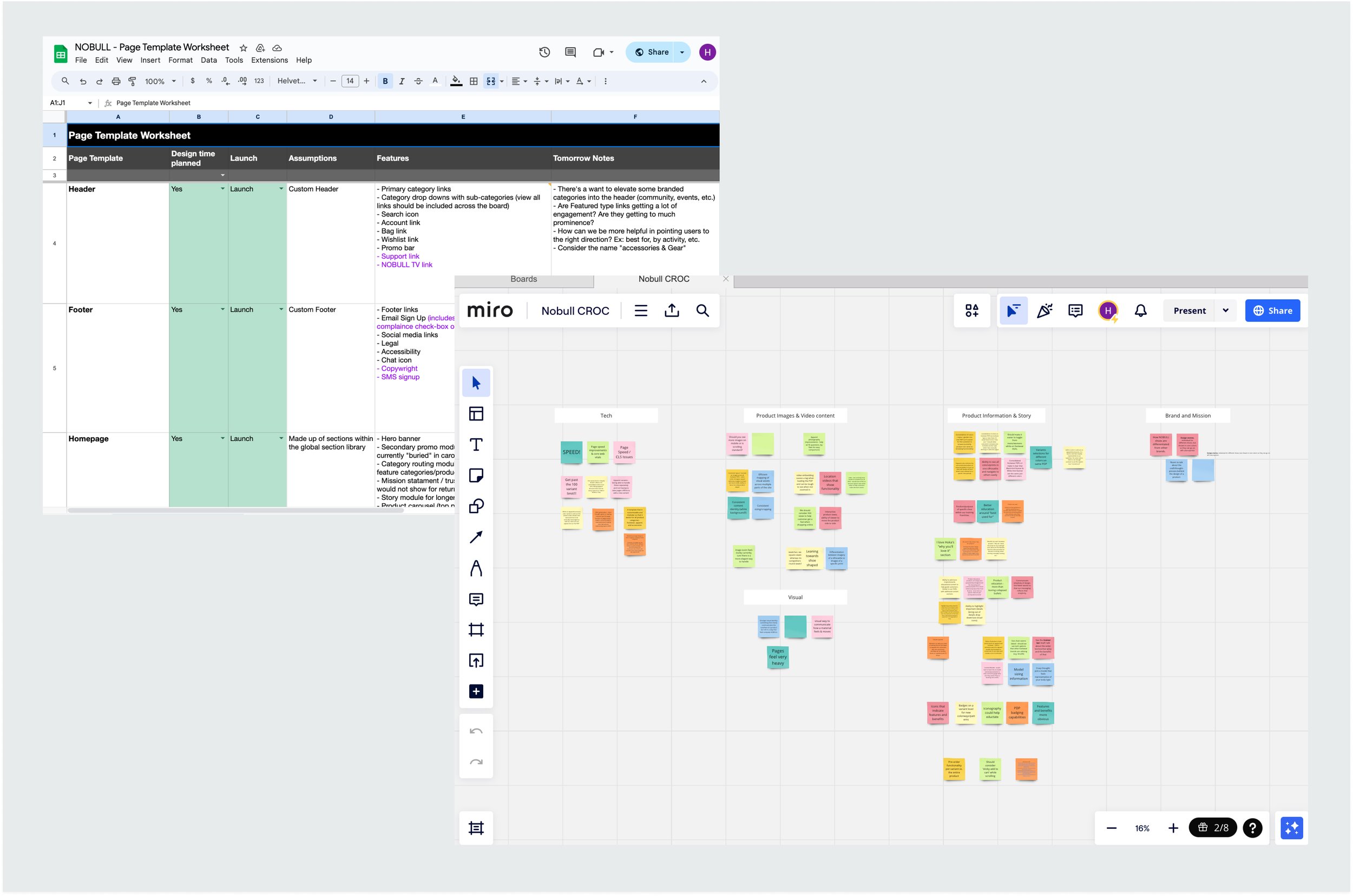Open the templates tool in Miro sidebar
Screen dimensions: 1353x896
[x=476, y=414]
